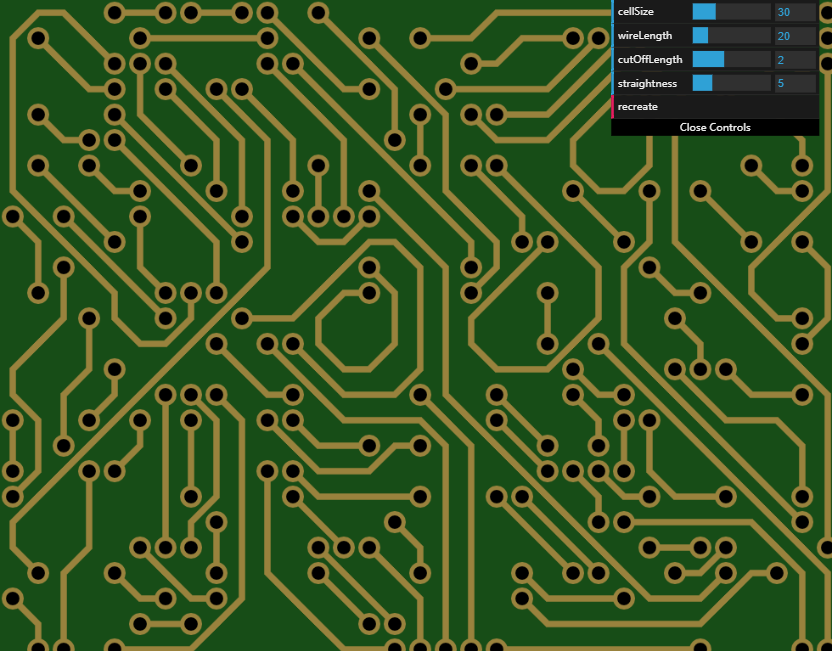This screenshot has height=651, width=832.
Task: Click the recreate button
Action: point(715,107)
